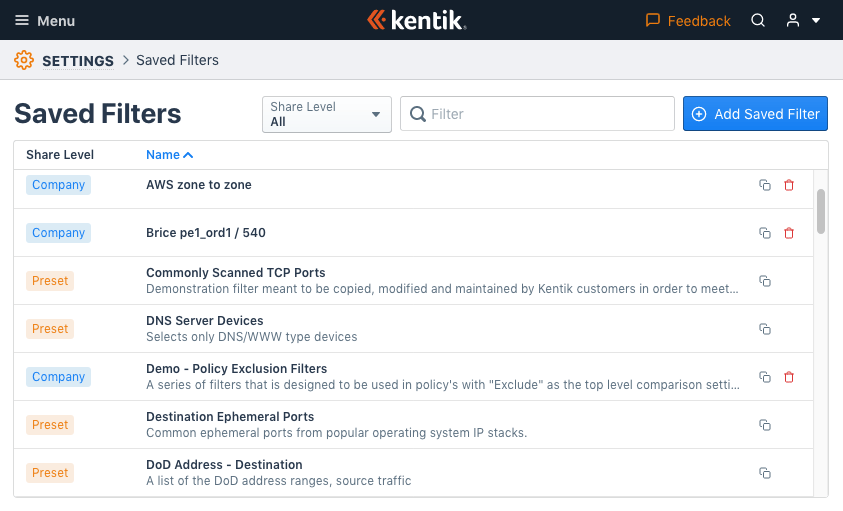
Task: Select Destination Ephemeral Ports name
Action: 230,416
